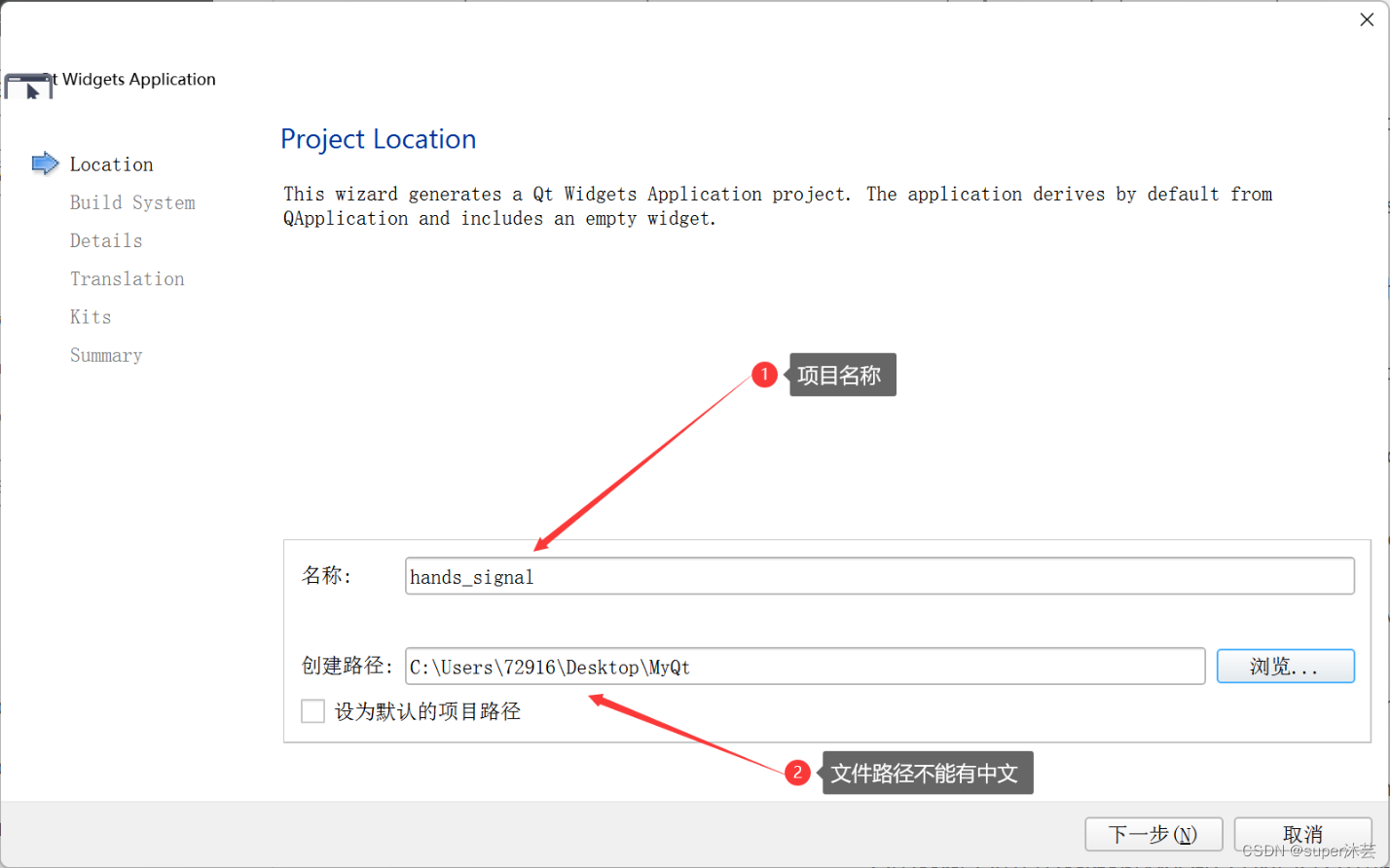Screen dimensions: 1391x868
Task: Enable 设为默认的项目路径 checkbox
Action: point(312,711)
